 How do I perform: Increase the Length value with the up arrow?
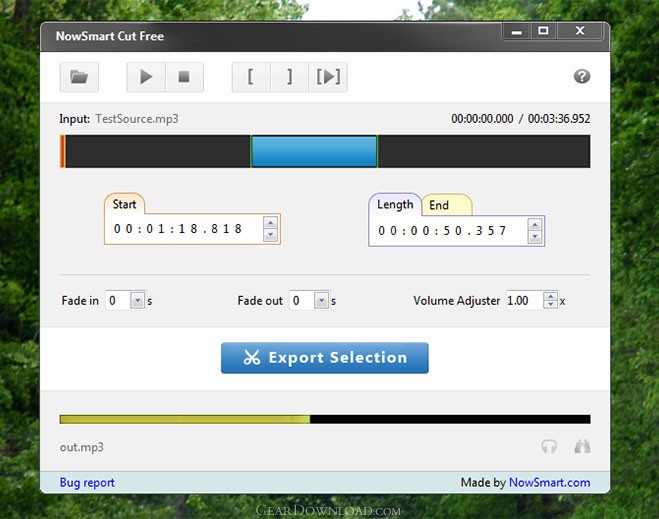click(535, 224)
